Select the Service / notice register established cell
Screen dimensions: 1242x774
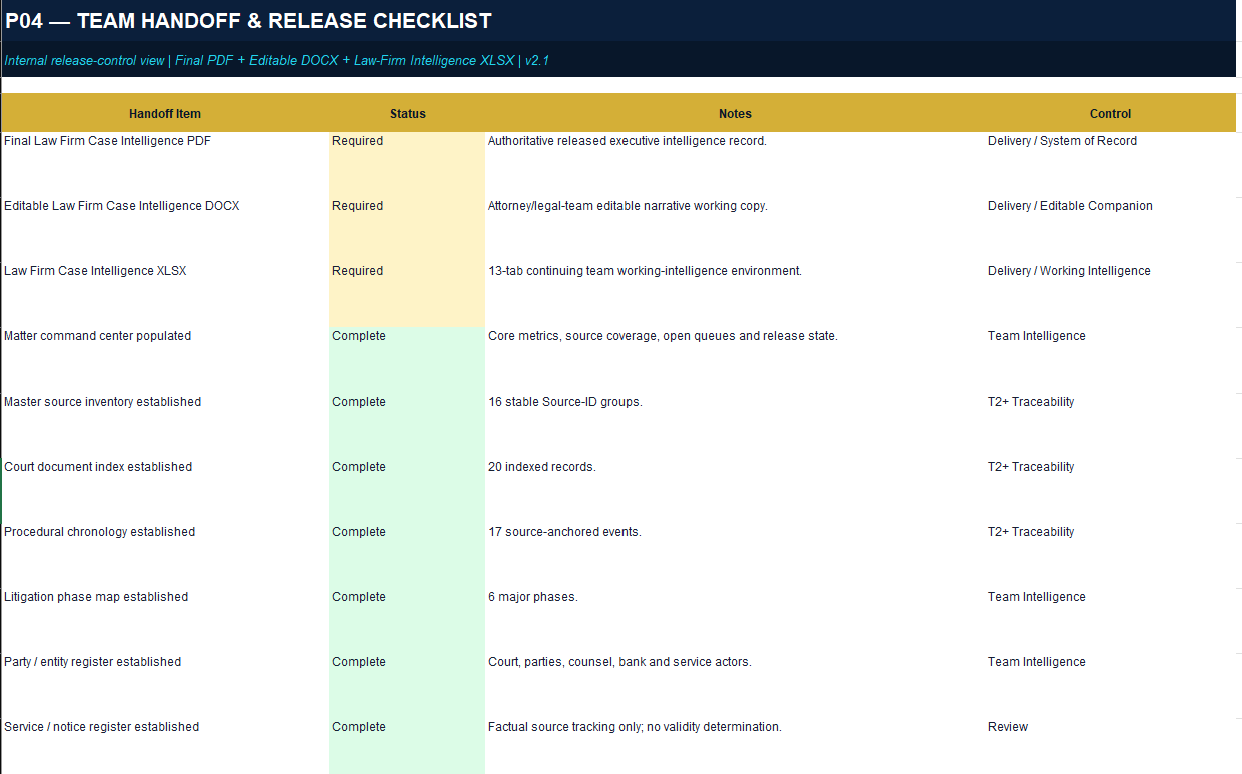[165, 746]
